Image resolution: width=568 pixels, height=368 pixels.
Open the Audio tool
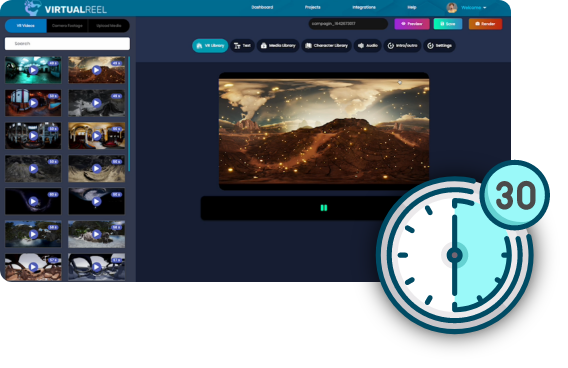(x=368, y=46)
